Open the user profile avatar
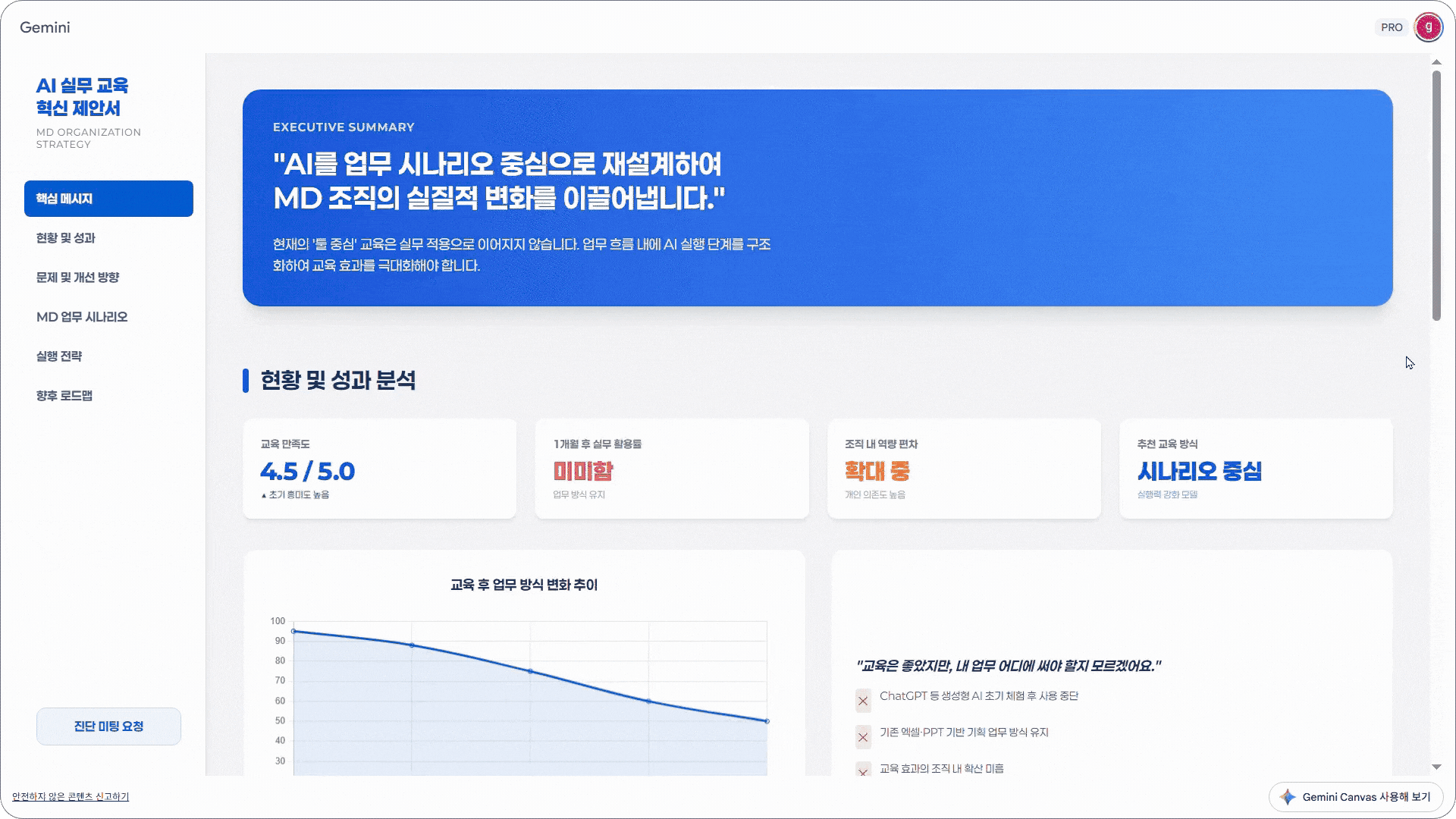 tap(1428, 27)
